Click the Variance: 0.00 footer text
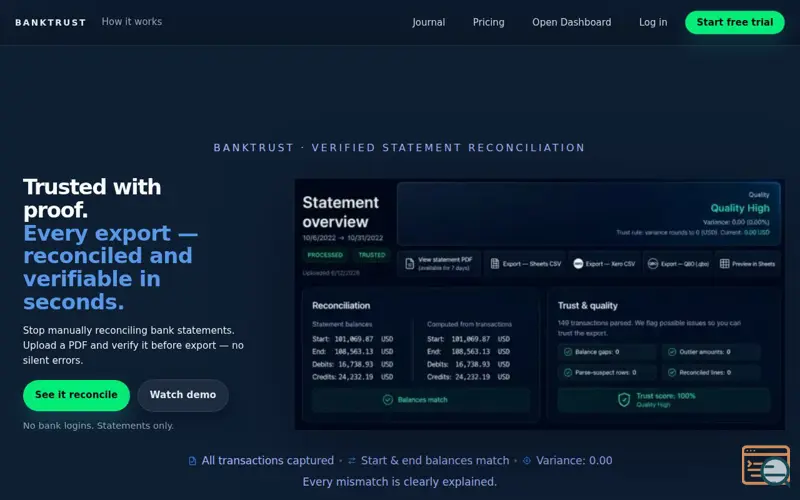The width and height of the screenshot is (800, 500). 574,461
